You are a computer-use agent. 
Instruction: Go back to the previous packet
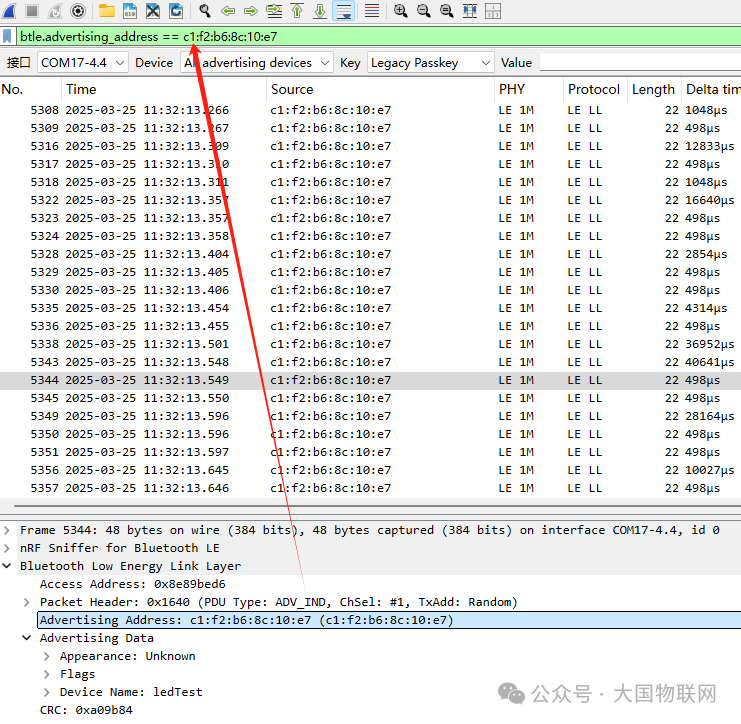click(x=228, y=10)
